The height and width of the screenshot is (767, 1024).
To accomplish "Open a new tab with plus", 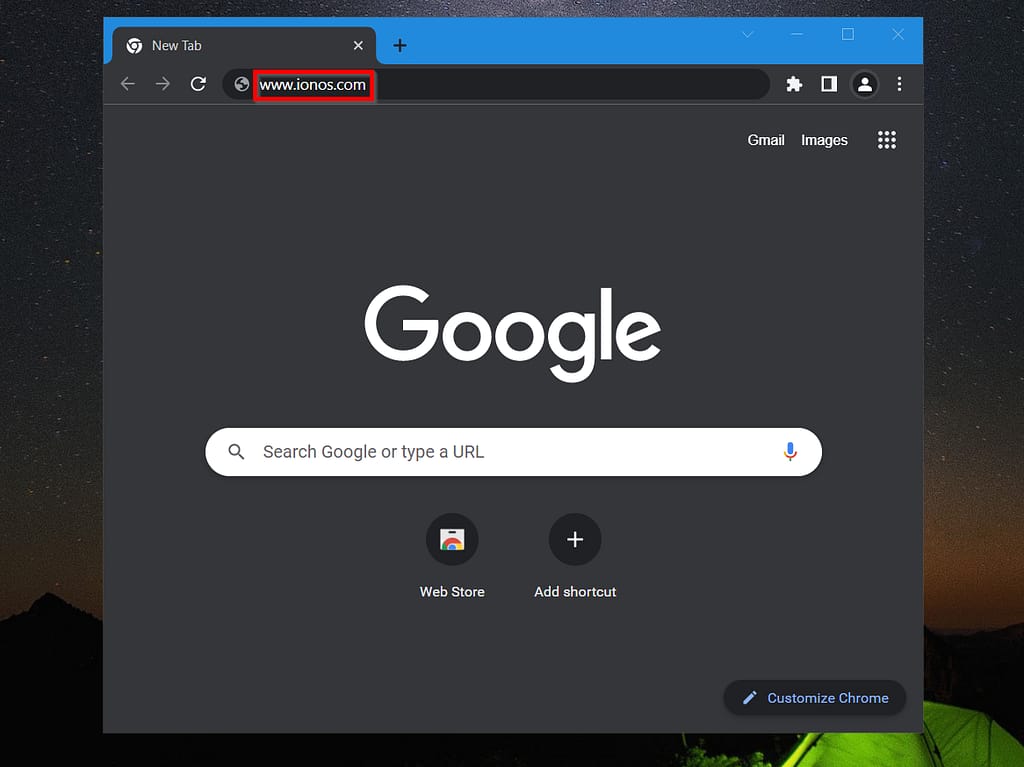I will [400, 45].
